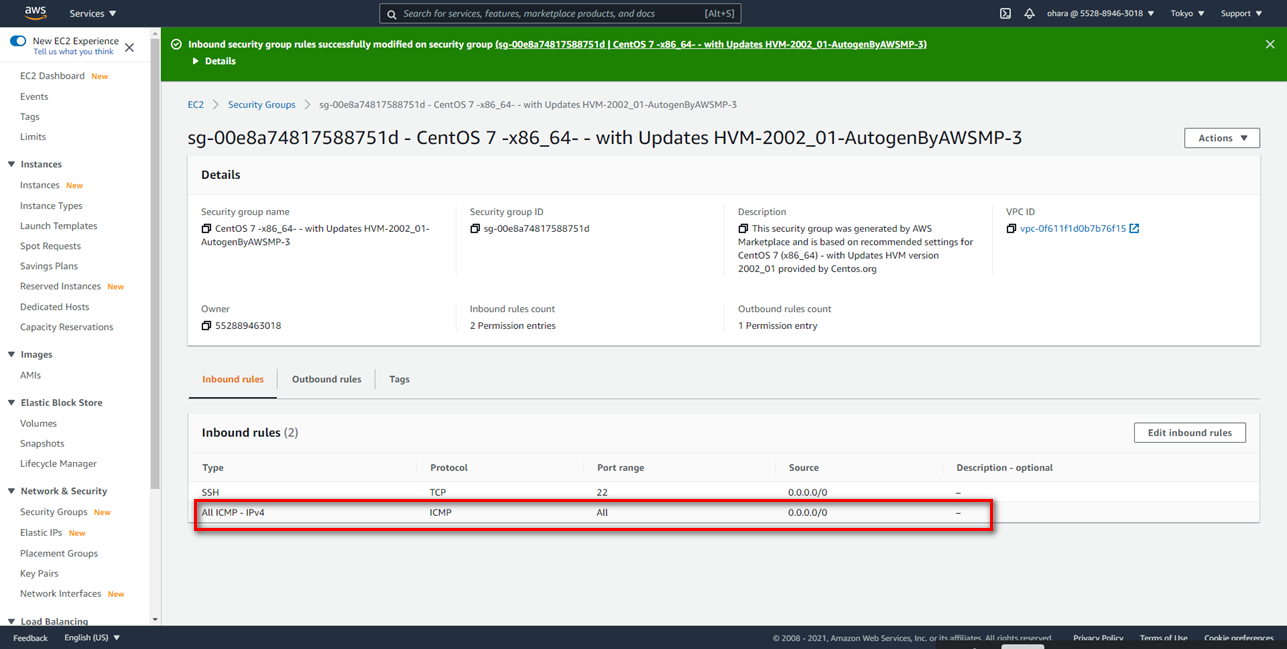Open Elastic IPs in sidebar
Image resolution: width=1287 pixels, height=649 pixels.
pyautogui.click(x=41, y=532)
